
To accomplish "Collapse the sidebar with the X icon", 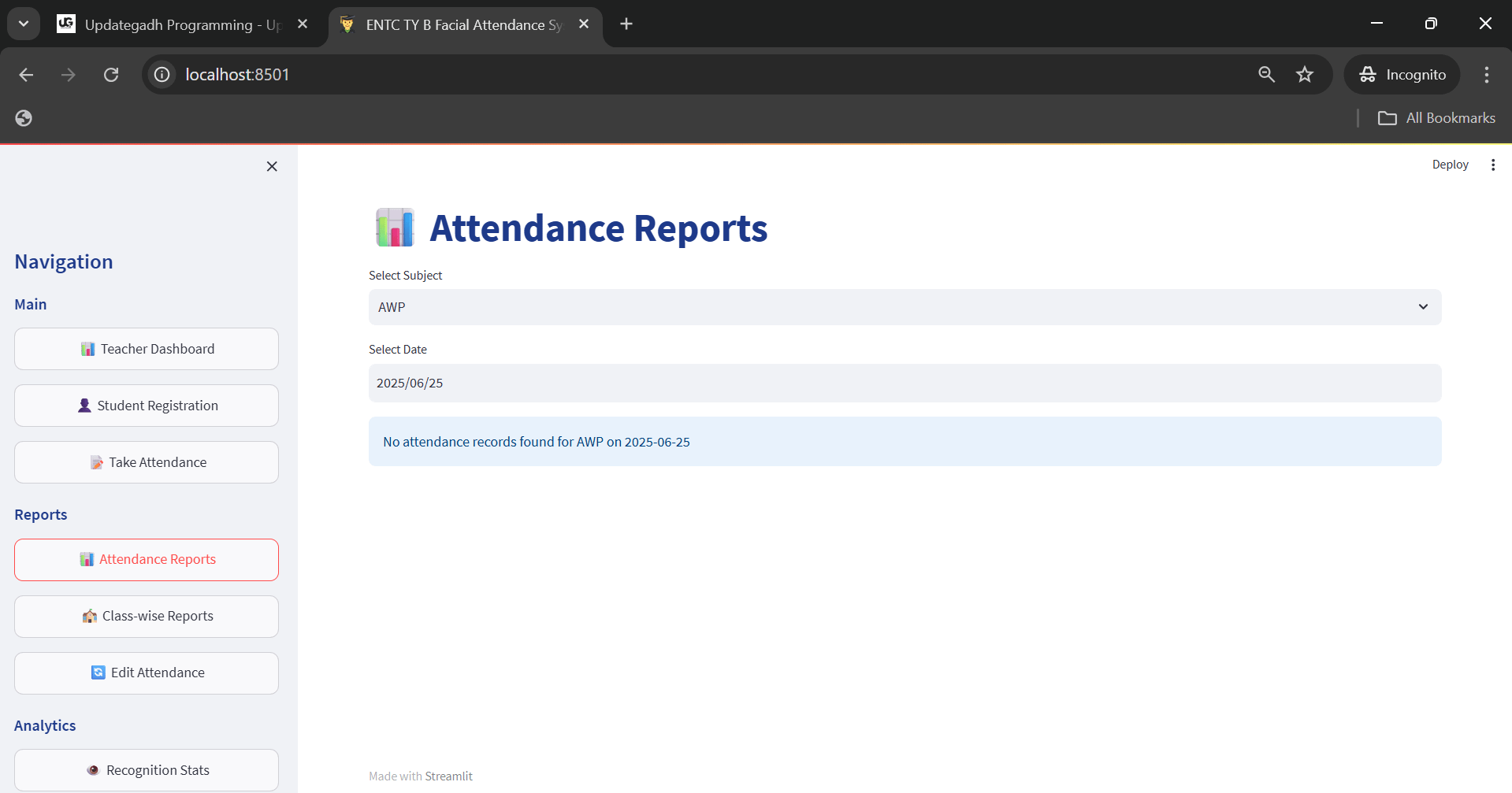I will tap(272, 166).
